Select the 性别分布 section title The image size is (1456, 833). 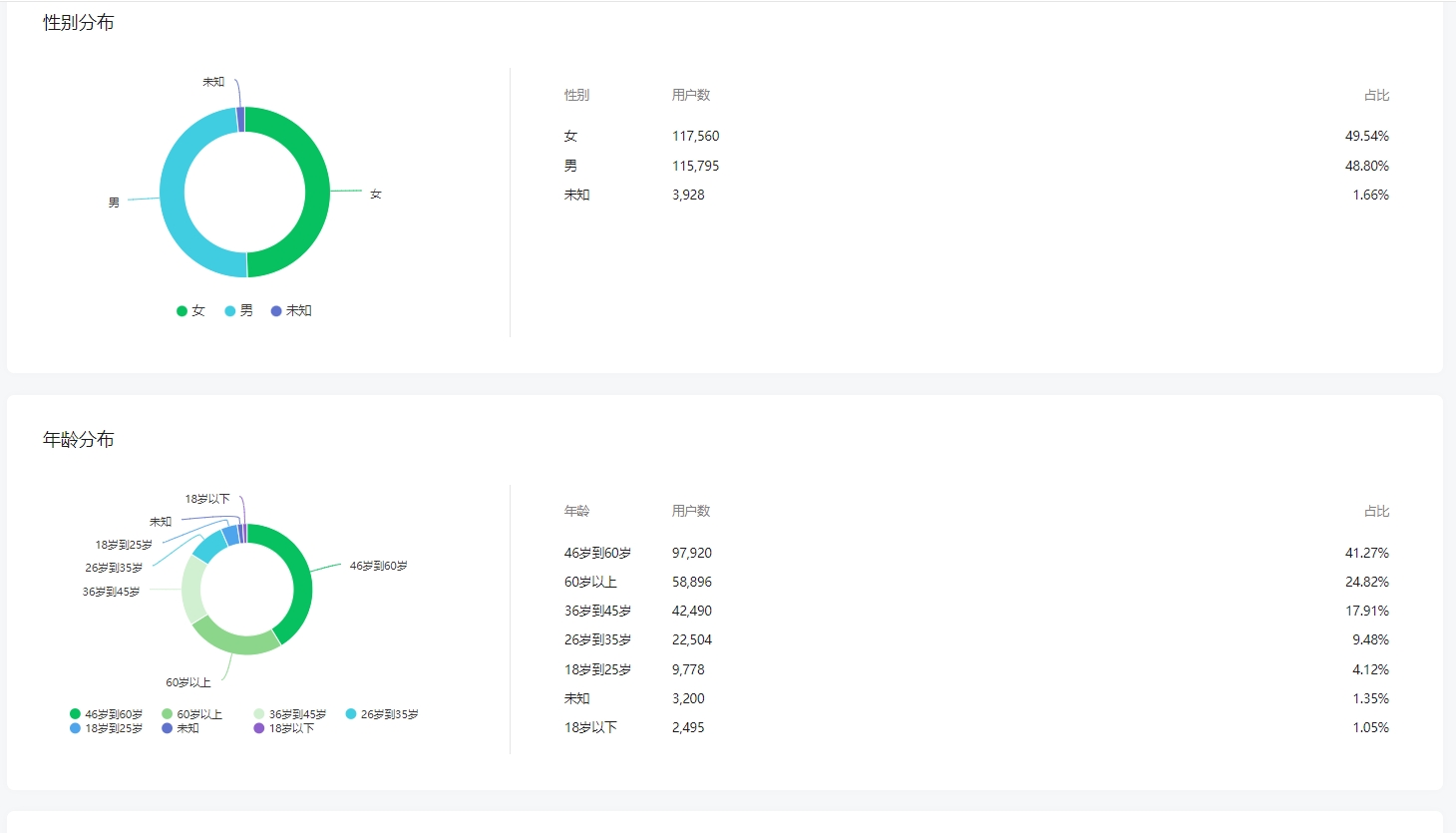79,23
